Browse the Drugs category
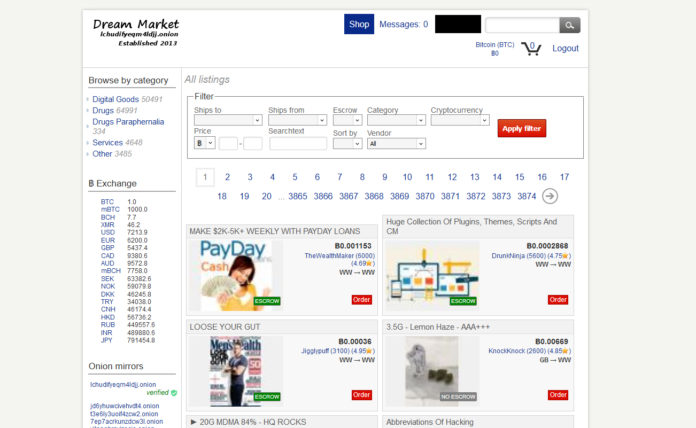The width and height of the screenshot is (696, 428). 103,111
